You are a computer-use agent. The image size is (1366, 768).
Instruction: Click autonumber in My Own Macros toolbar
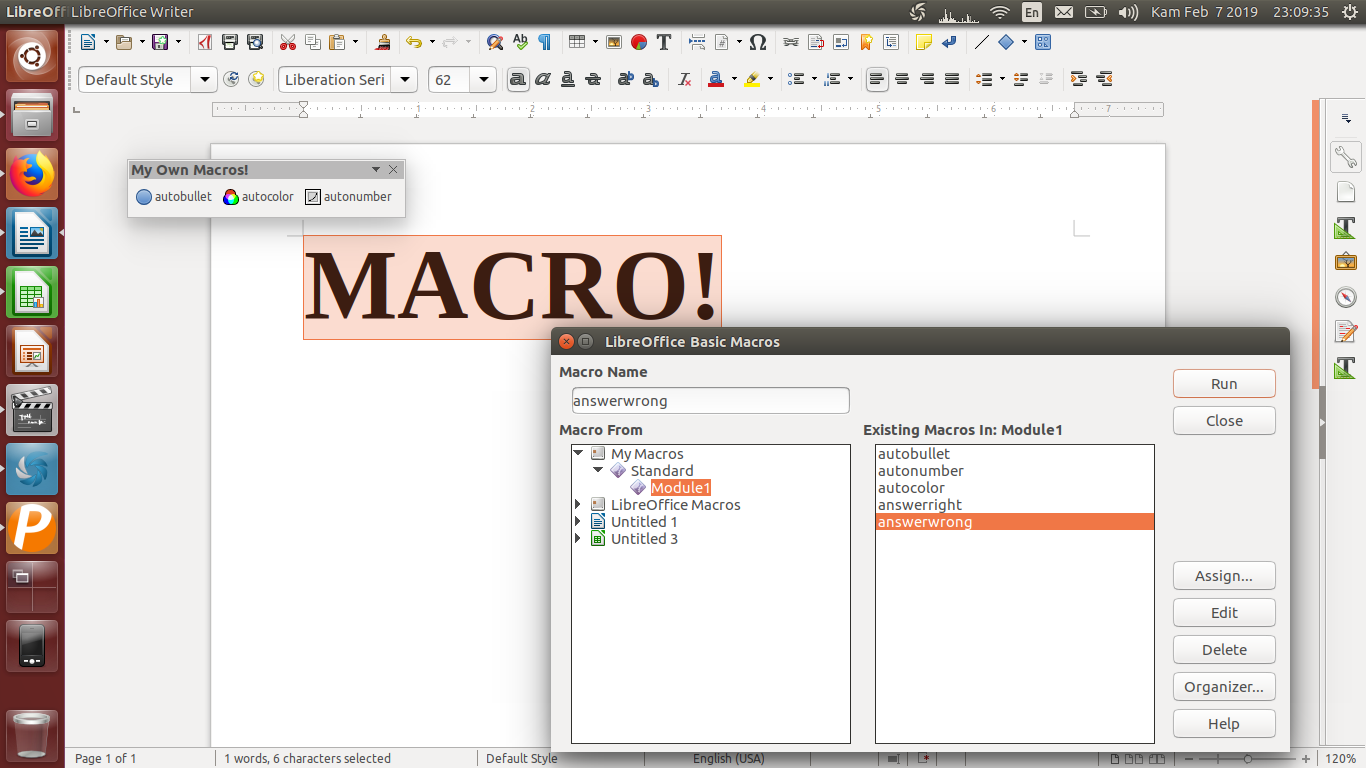(x=348, y=197)
